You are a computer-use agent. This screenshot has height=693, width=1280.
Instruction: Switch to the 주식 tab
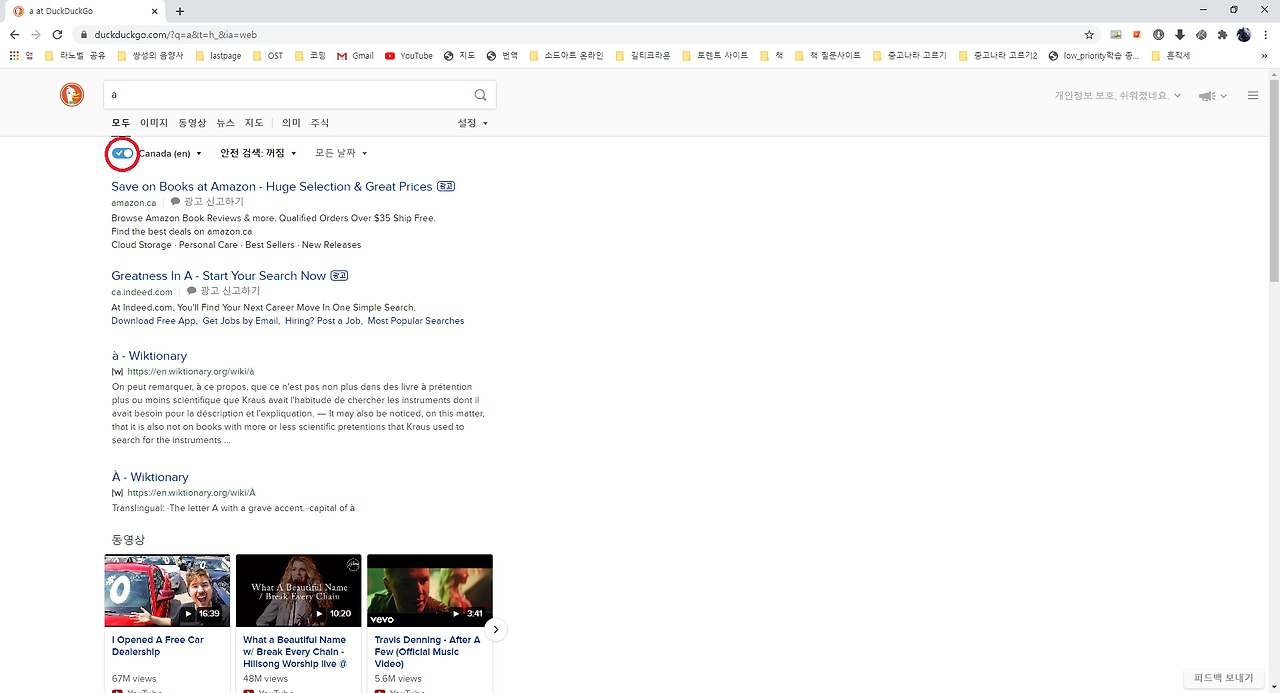320,123
